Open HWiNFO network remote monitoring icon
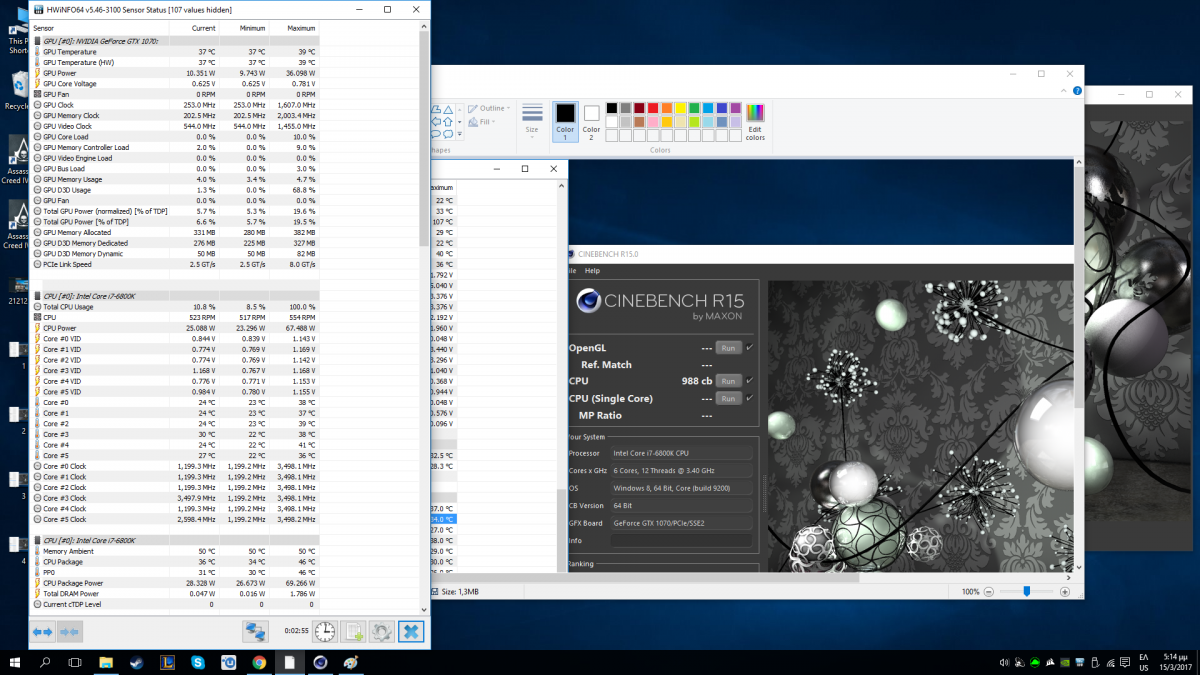1200x675 pixels. point(256,632)
